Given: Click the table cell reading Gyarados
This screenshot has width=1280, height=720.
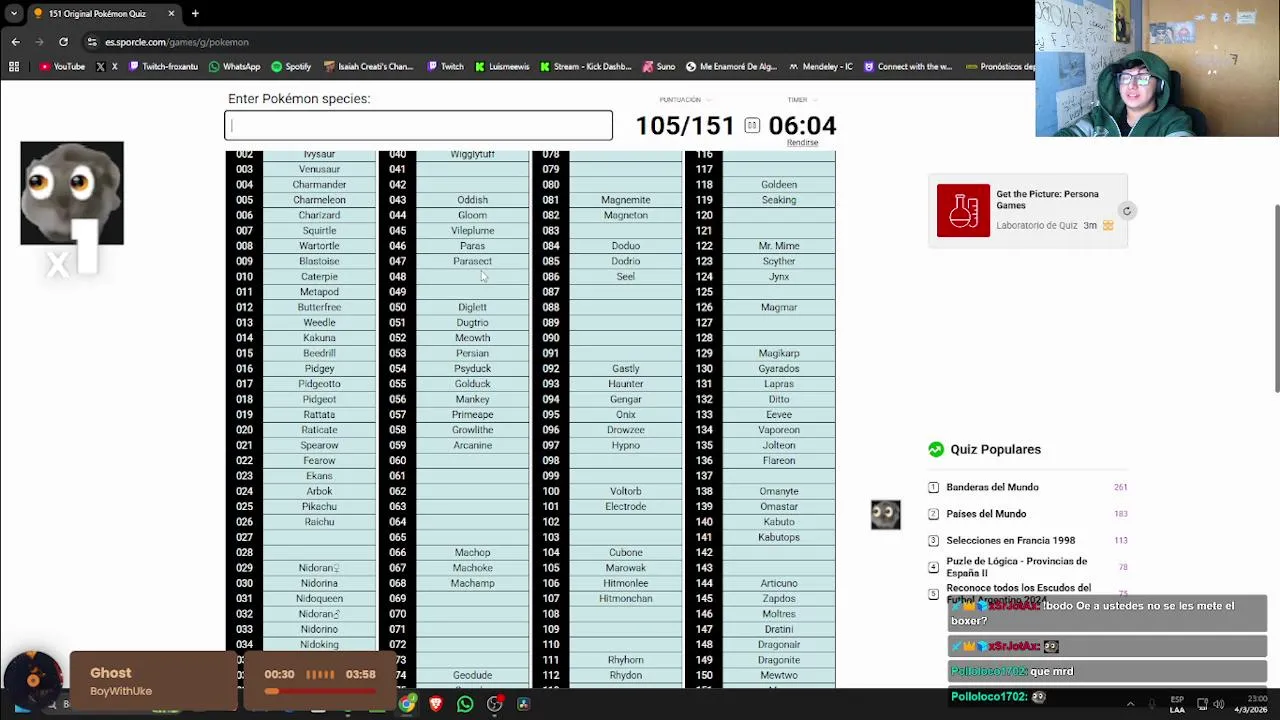Looking at the screenshot, I should (x=778, y=368).
